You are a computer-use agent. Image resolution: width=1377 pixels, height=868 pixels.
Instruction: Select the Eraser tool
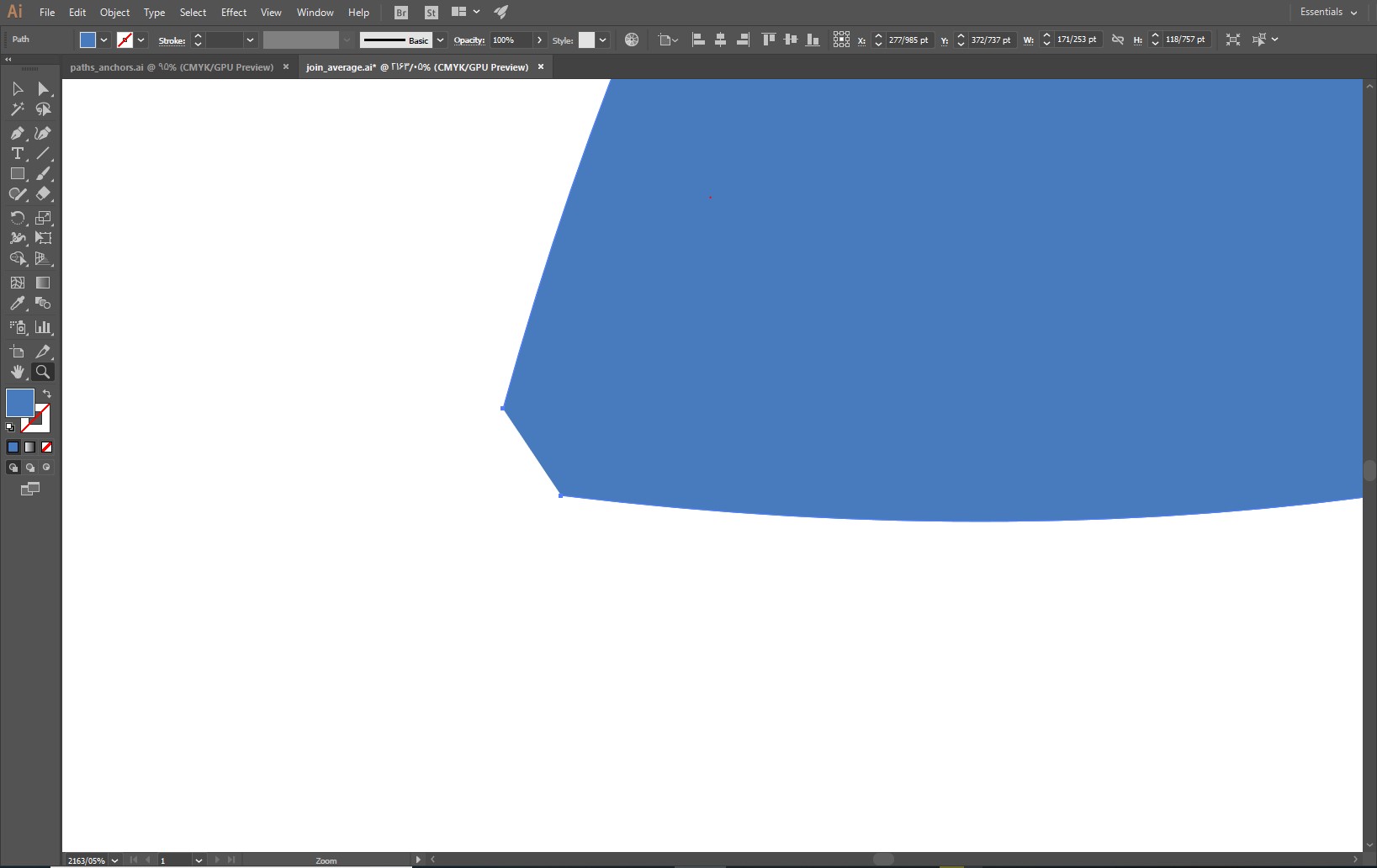pos(43,193)
